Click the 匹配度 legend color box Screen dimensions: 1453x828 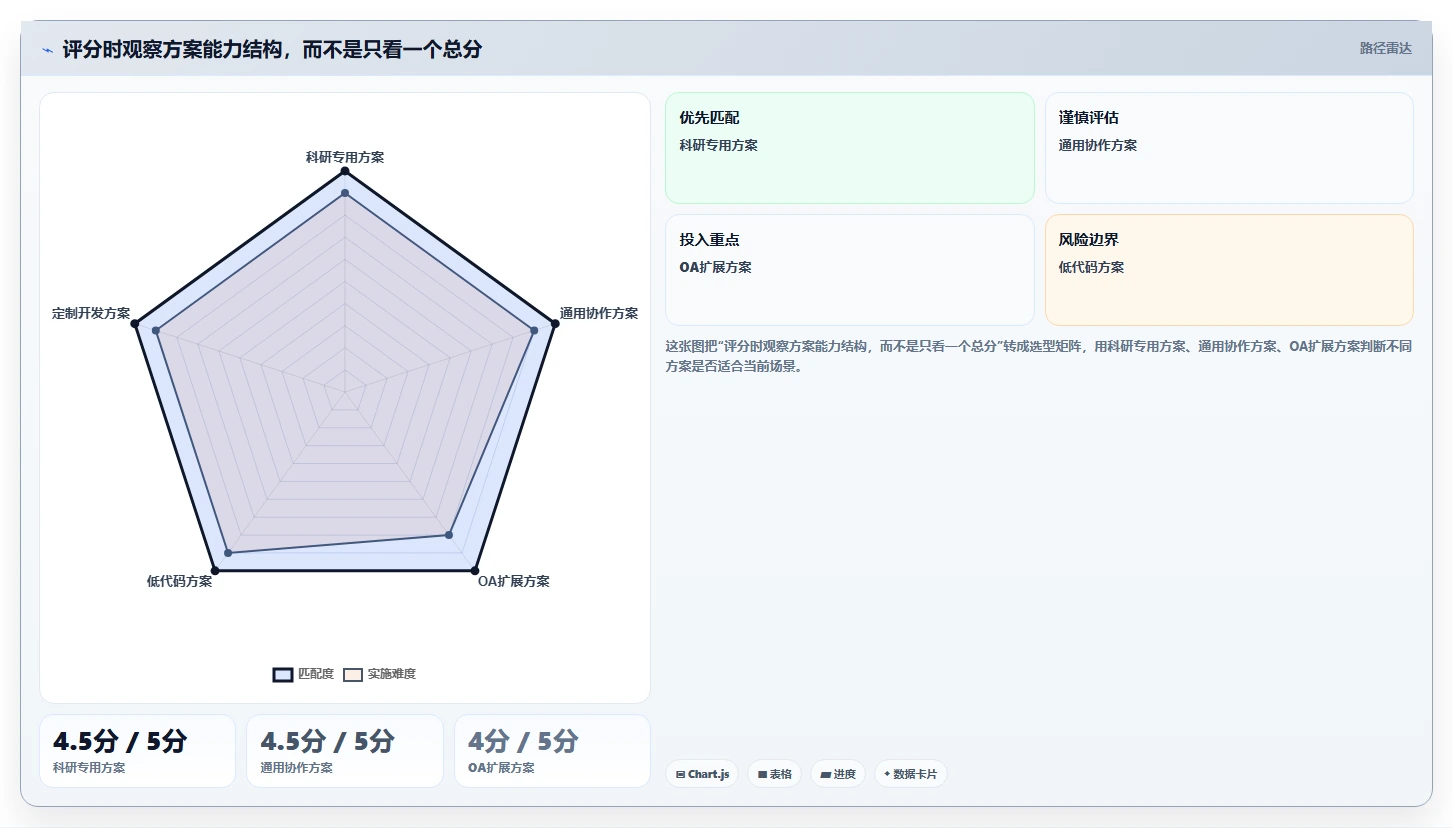pyautogui.click(x=283, y=674)
